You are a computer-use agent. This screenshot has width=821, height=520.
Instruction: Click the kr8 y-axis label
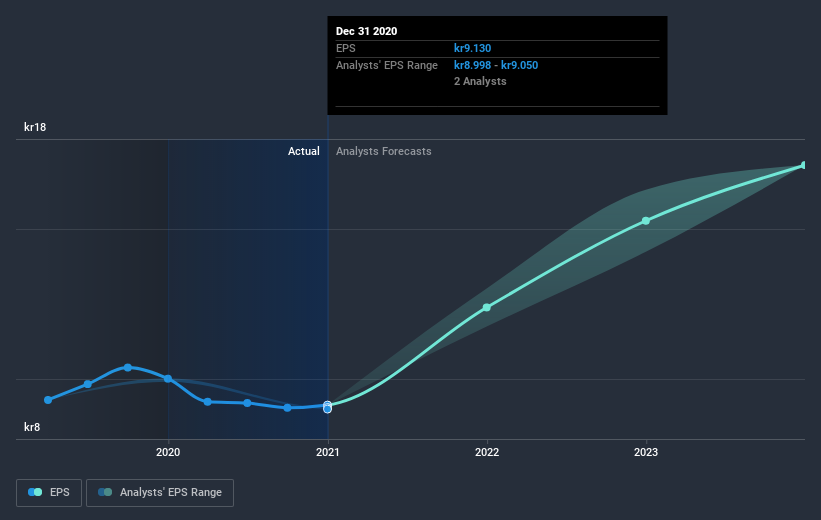[32, 427]
